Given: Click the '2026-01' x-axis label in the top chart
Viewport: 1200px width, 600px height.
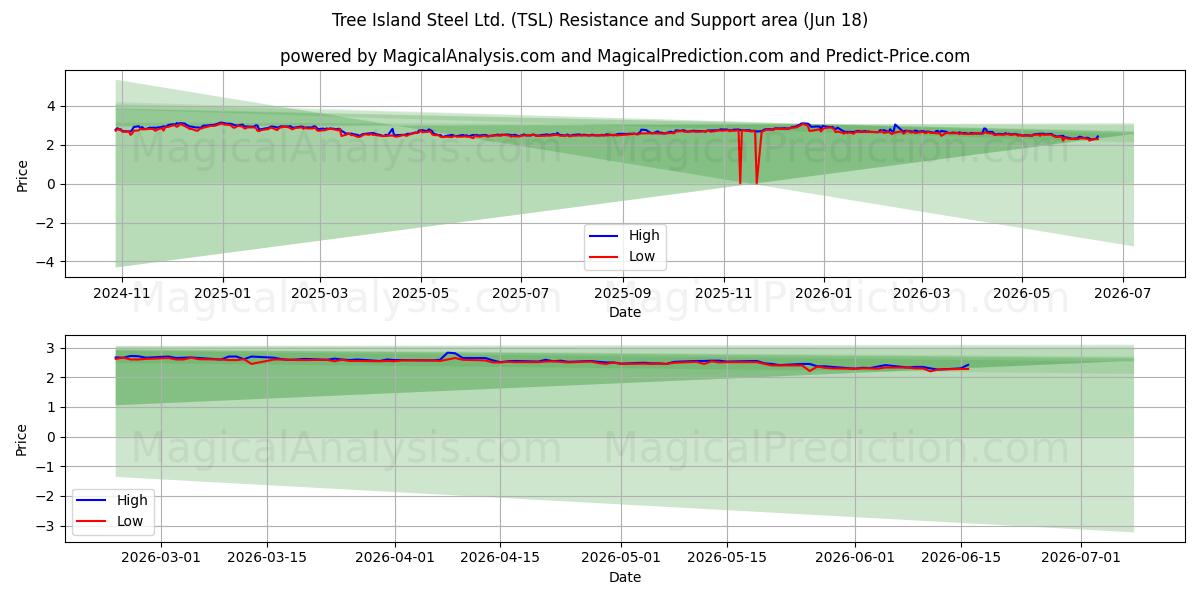Looking at the screenshot, I should (x=823, y=294).
